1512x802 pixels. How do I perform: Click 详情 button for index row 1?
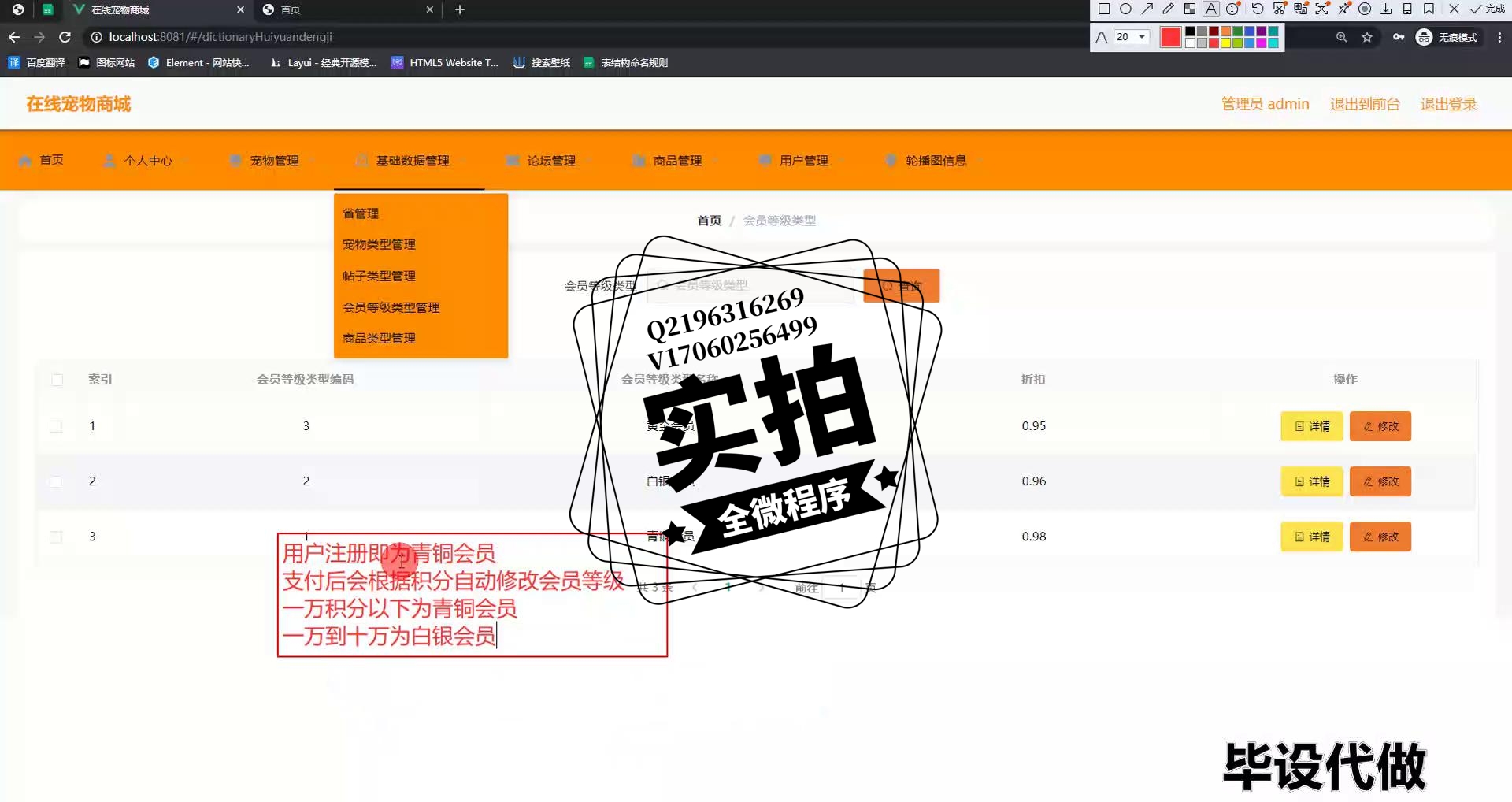[1312, 426]
